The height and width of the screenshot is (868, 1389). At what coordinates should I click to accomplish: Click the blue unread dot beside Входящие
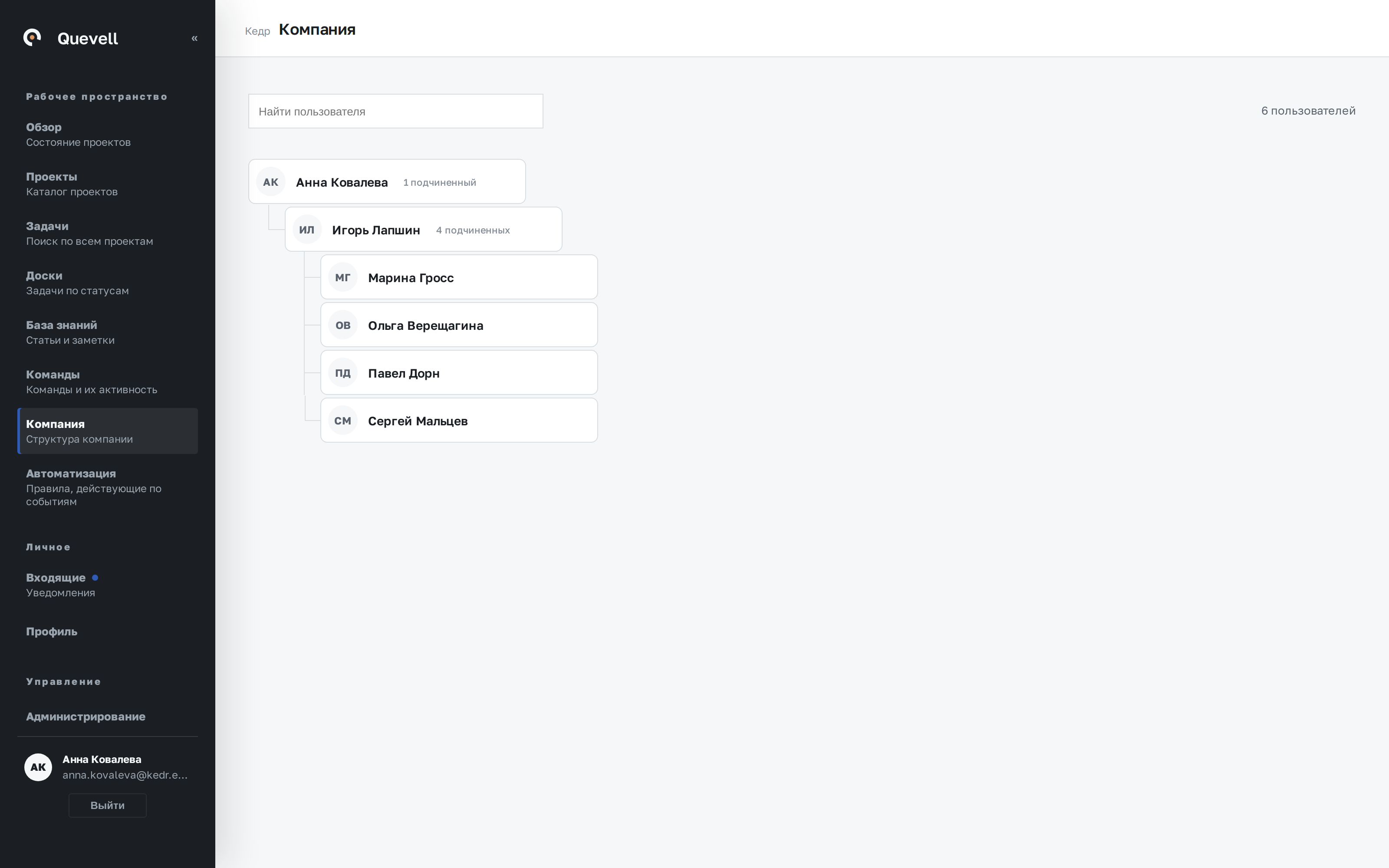coord(95,578)
